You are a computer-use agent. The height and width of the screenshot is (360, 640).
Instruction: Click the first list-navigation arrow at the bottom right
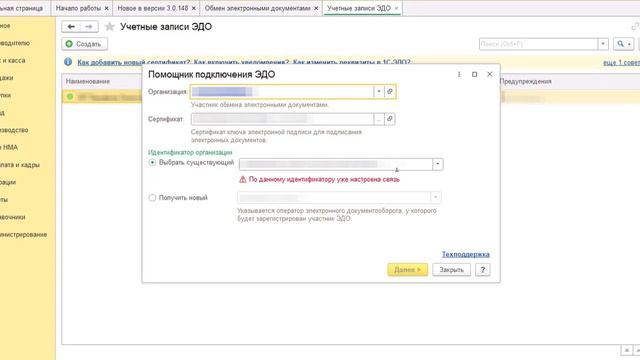coord(626,350)
